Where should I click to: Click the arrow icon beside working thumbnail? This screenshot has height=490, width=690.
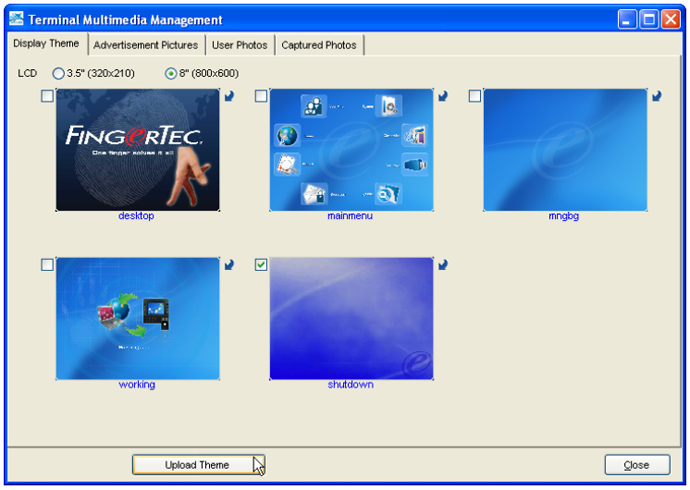tap(229, 265)
